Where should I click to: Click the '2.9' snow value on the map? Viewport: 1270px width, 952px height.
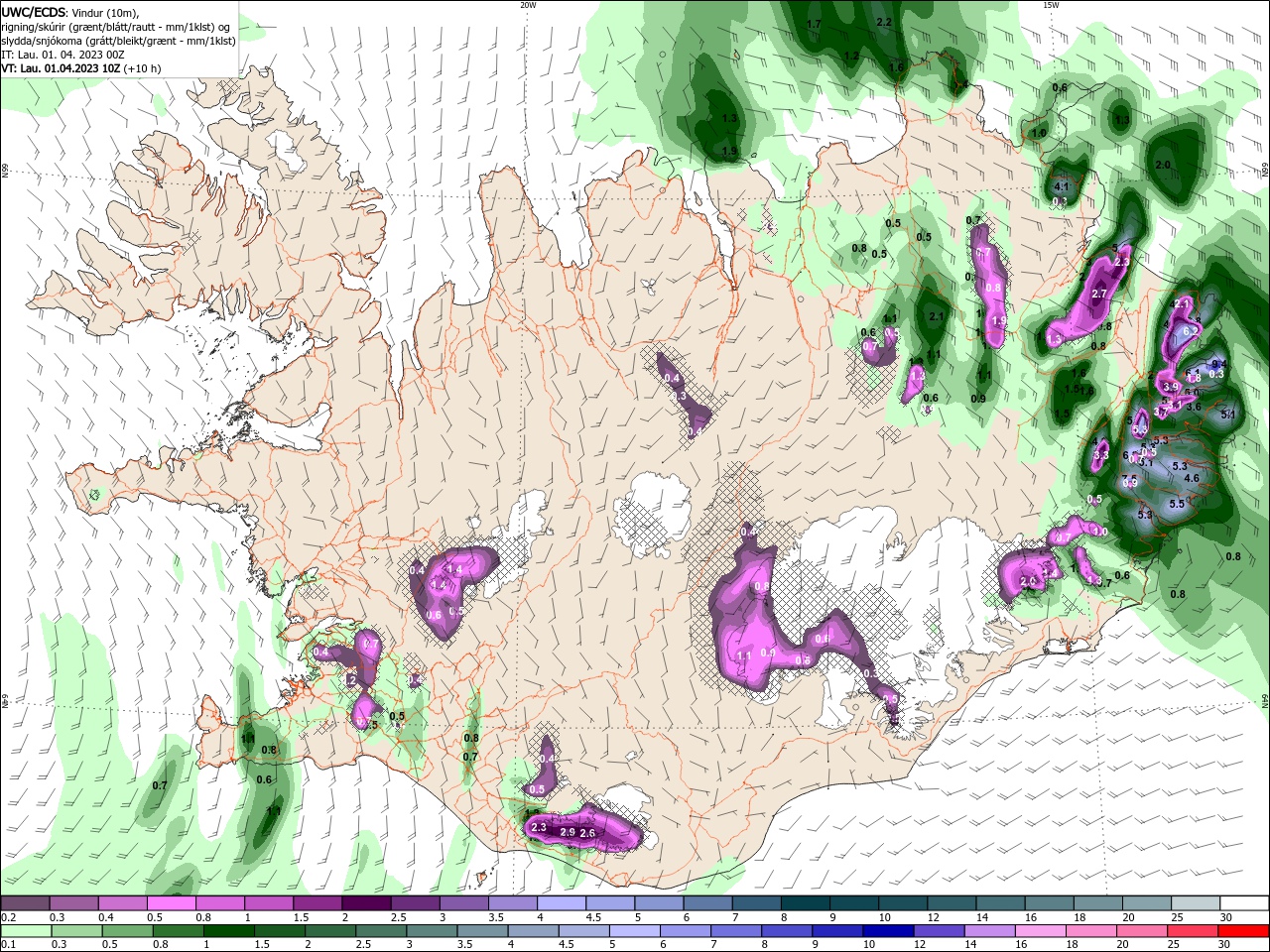[x=569, y=833]
